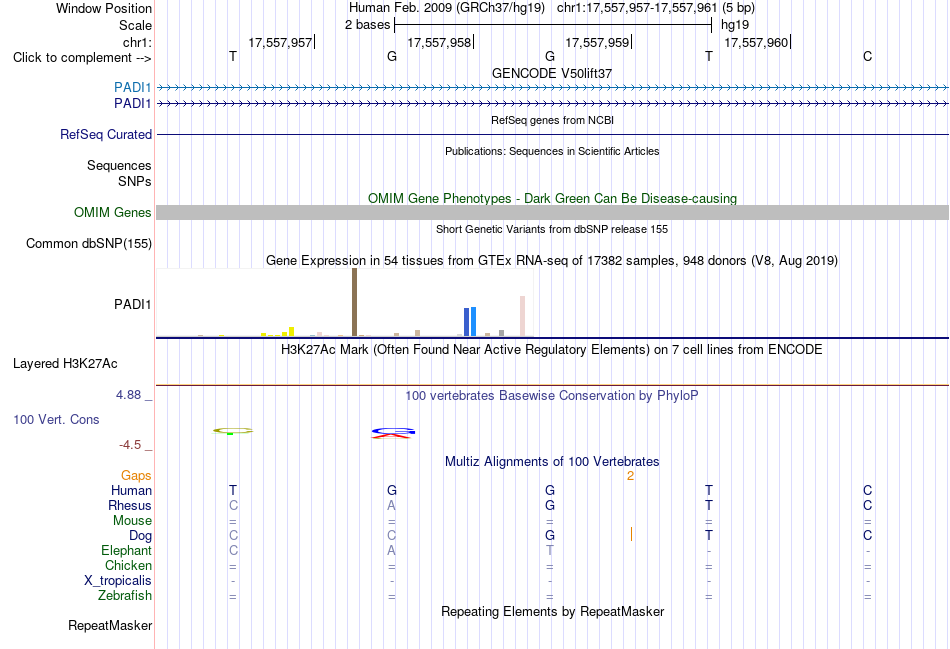Click the dark blue PADI1 transcript arrow line

click(x=552, y=104)
